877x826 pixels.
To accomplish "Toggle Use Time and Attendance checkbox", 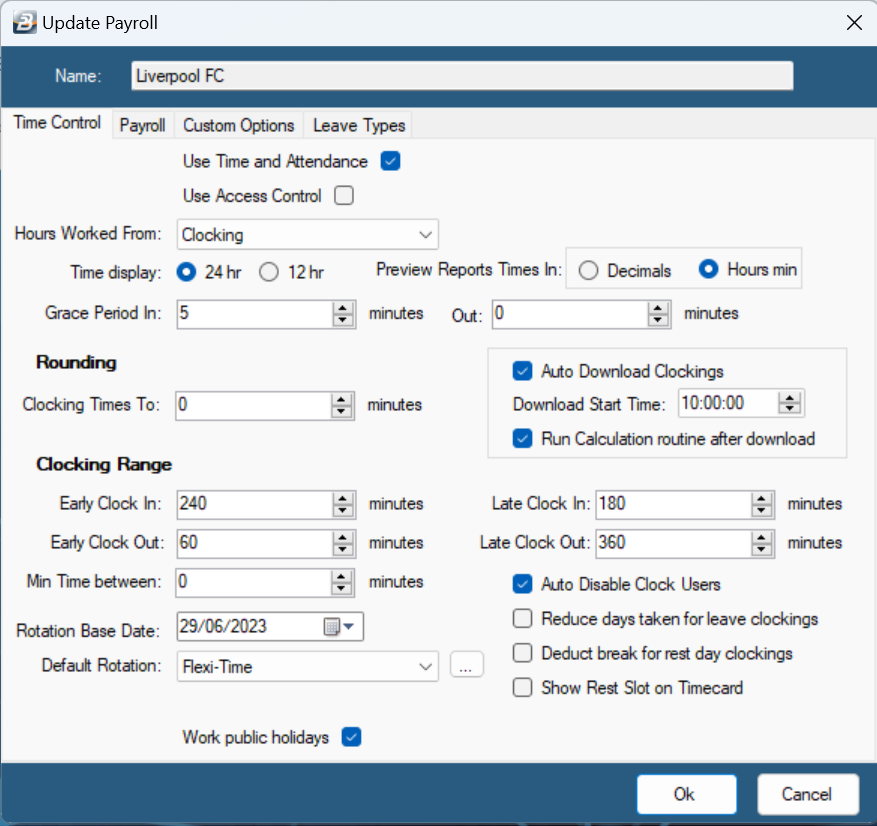I will (x=390, y=162).
